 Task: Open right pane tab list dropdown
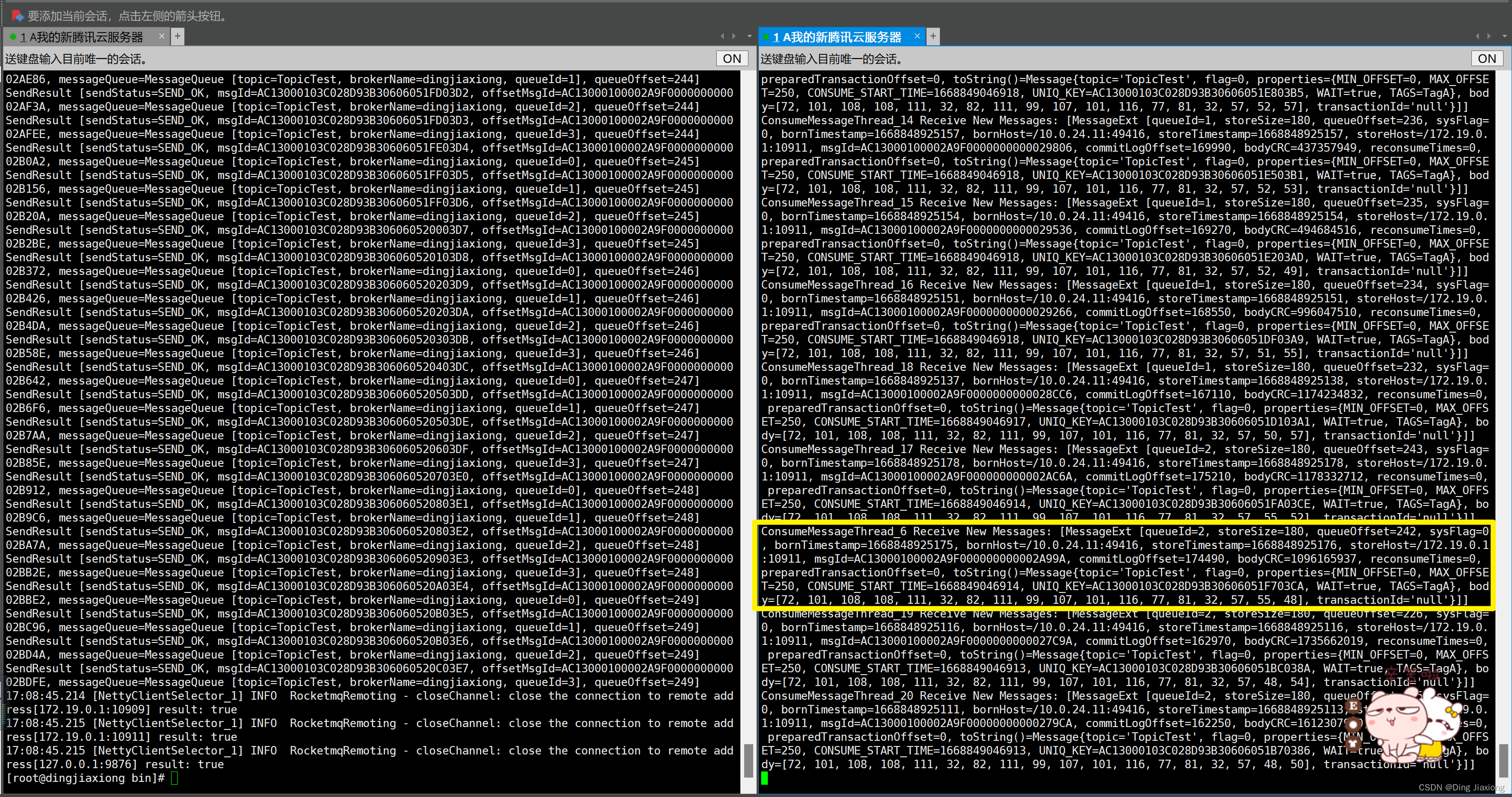click(1504, 37)
